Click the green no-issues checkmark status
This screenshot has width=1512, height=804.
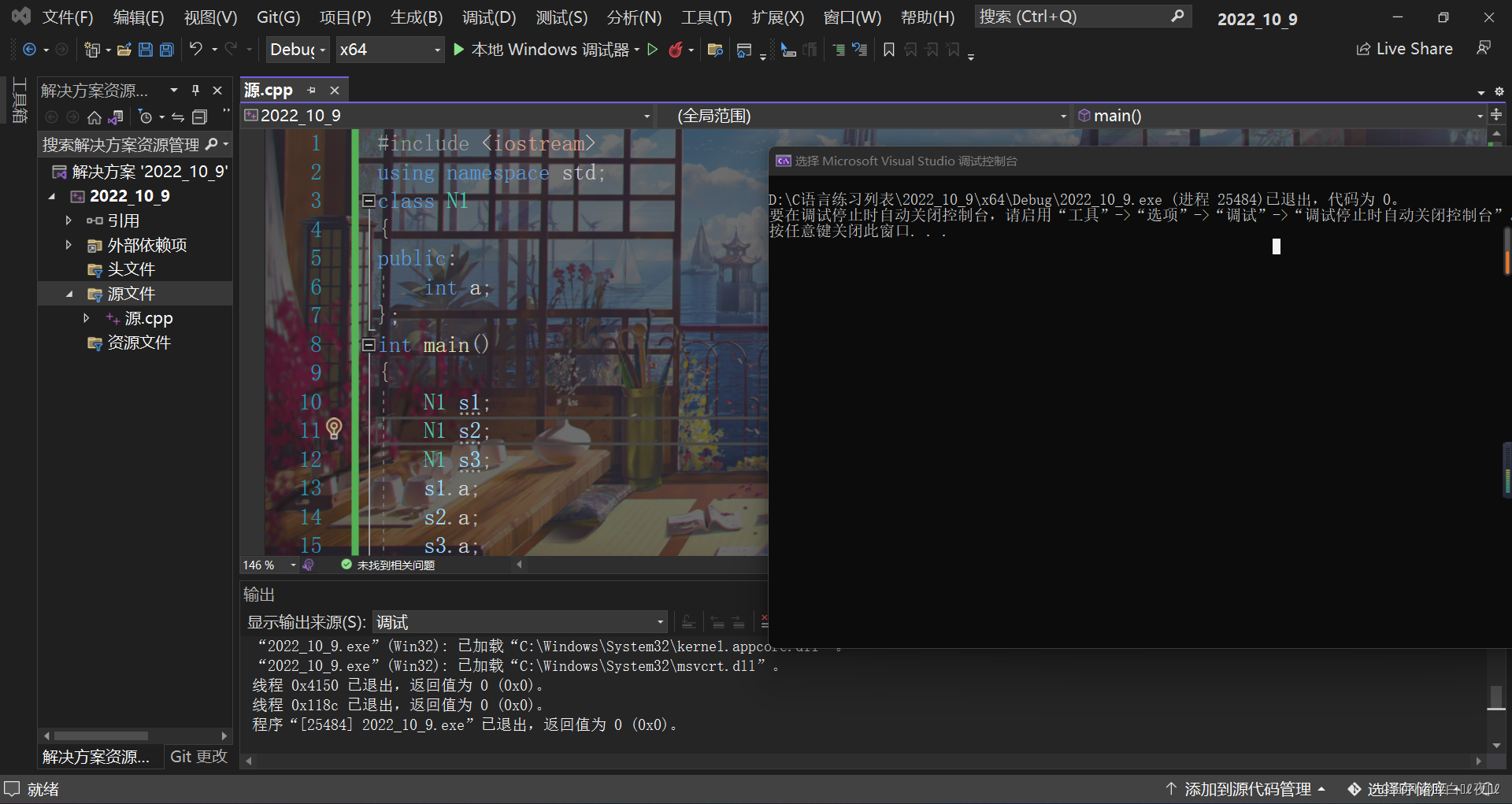click(346, 565)
